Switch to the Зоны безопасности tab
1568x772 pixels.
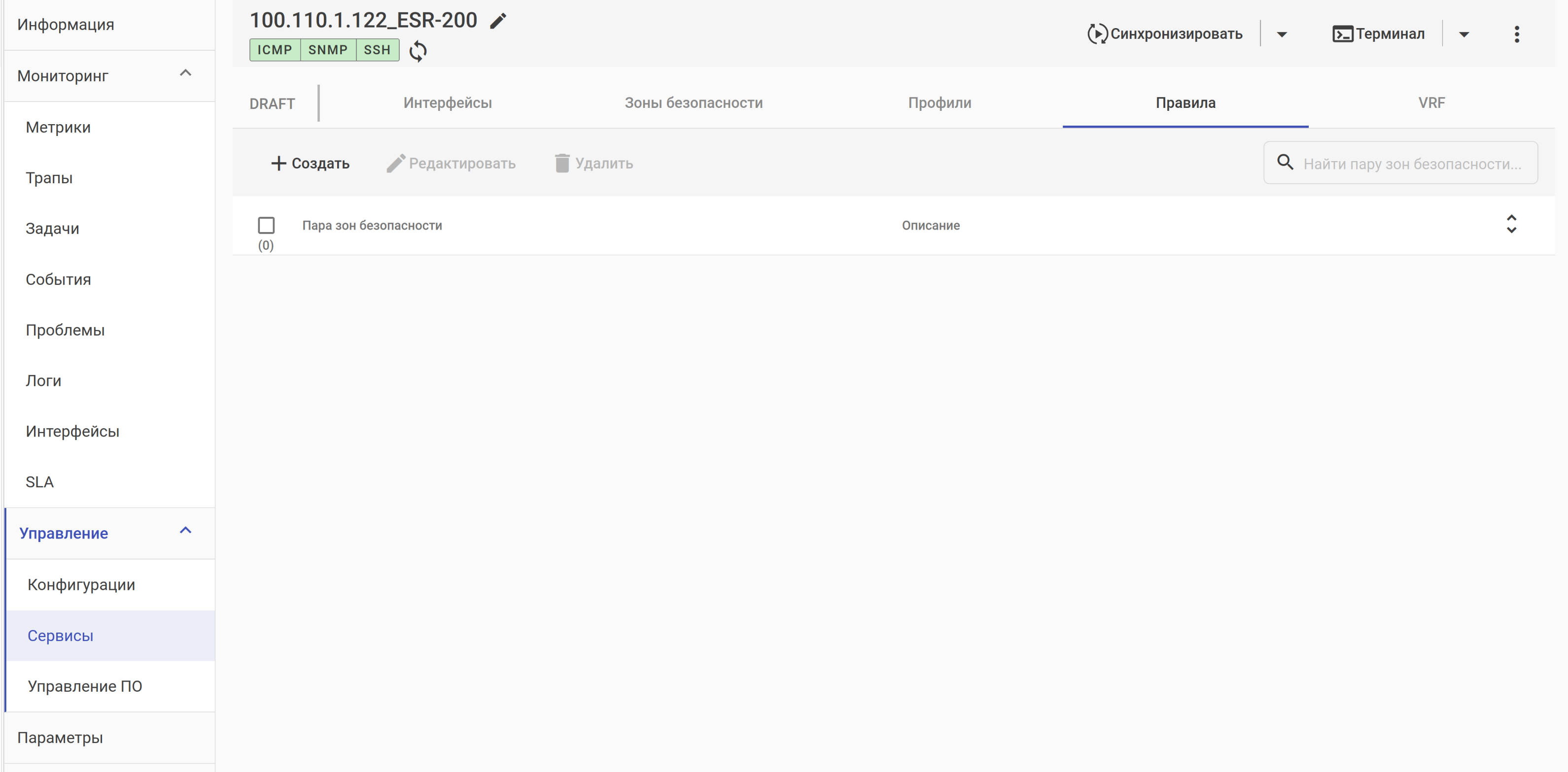(694, 103)
